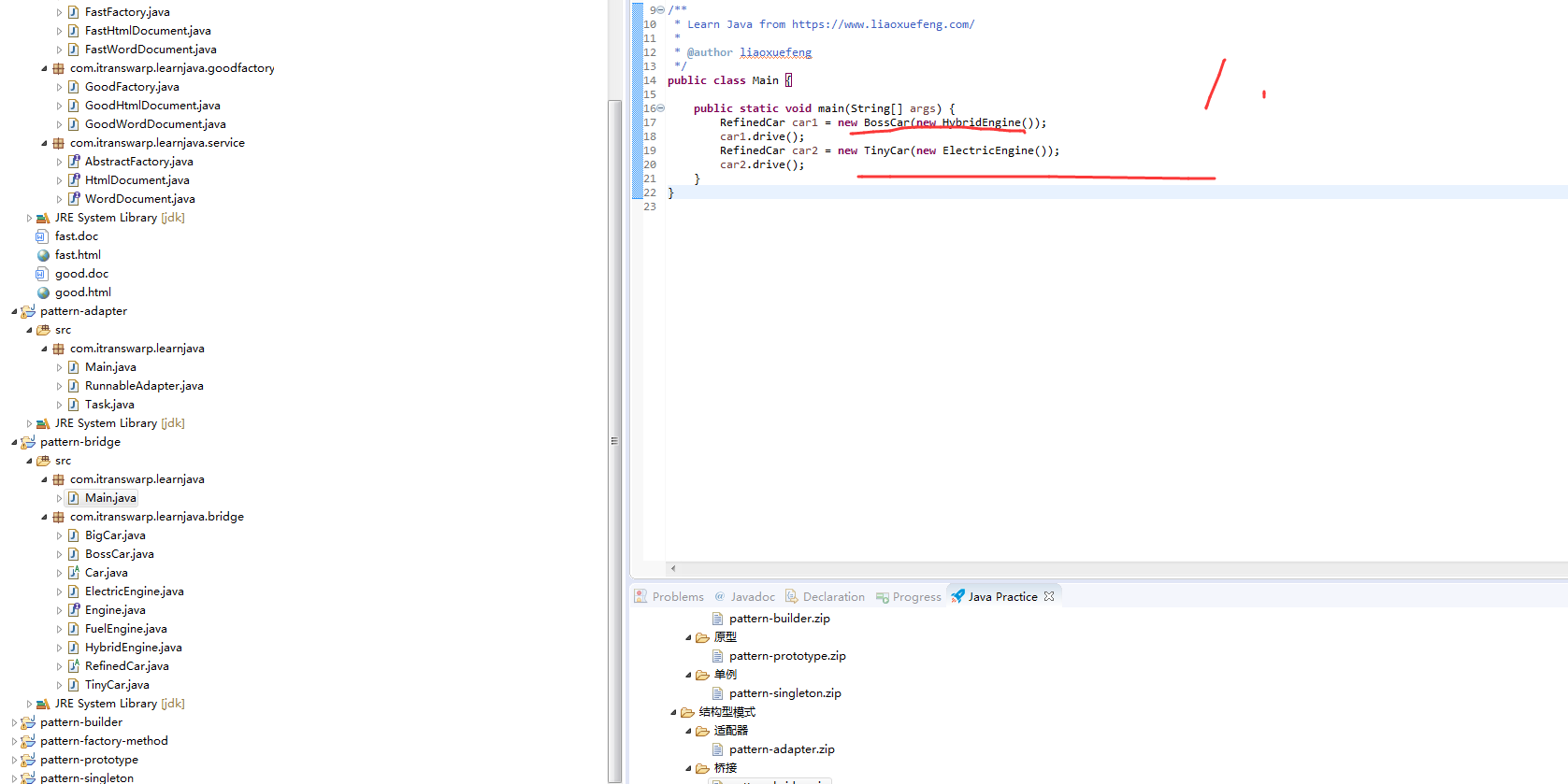This screenshot has height=784, width=1568.
Task: Select pattern-adapter.zip in Java Practice
Action: pyautogui.click(x=782, y=749)
